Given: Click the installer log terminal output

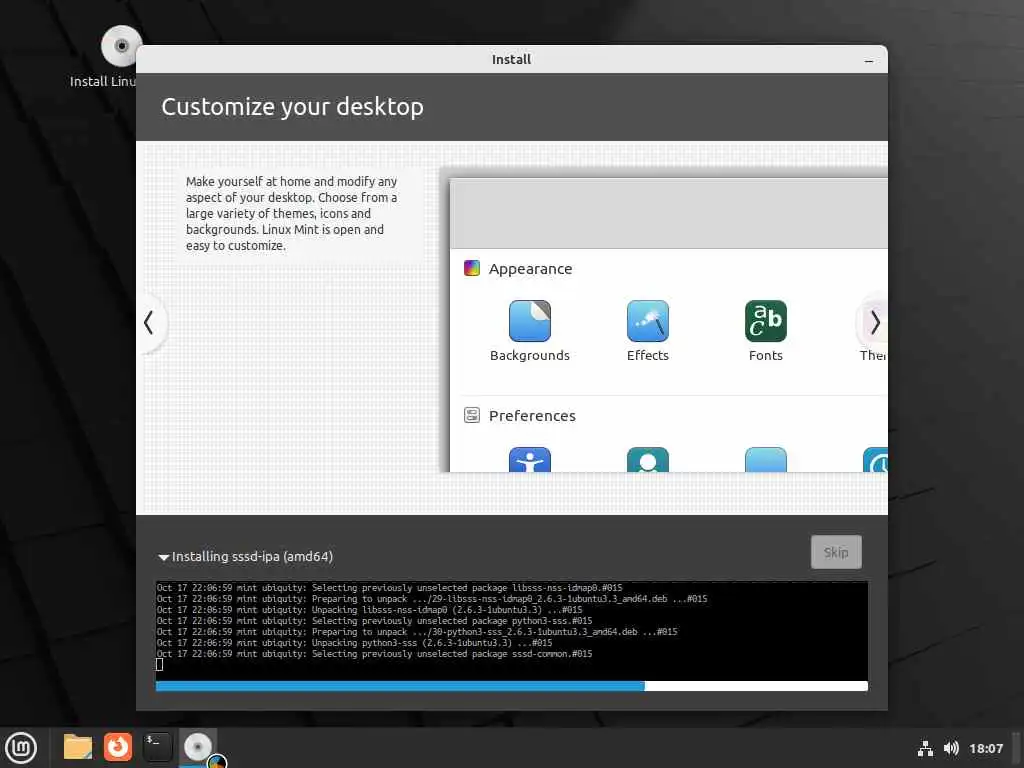Looking at the screenshot, I should [x=511, y=630].
